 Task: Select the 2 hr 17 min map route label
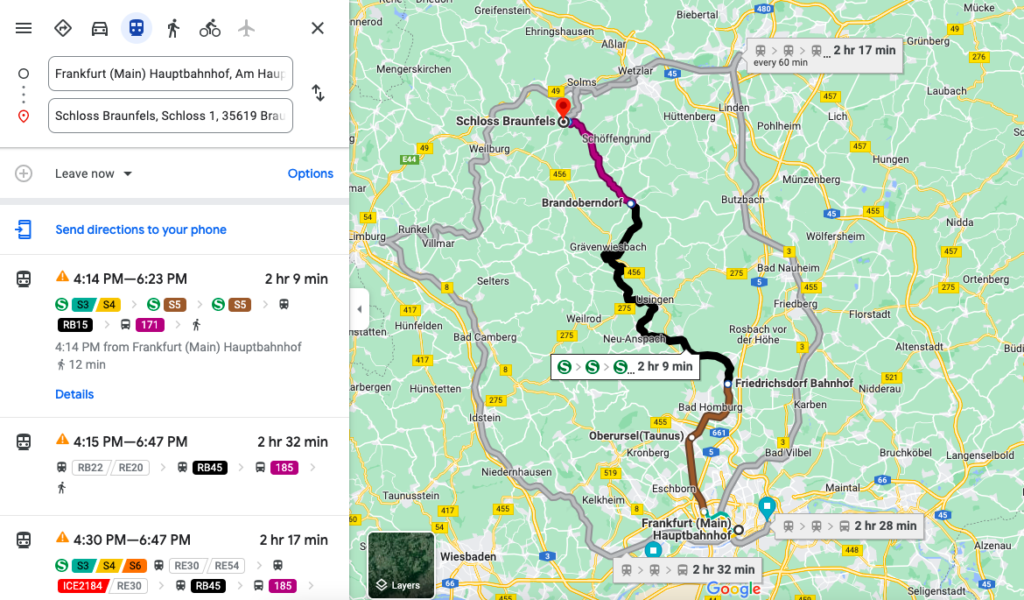coord(825,55)
